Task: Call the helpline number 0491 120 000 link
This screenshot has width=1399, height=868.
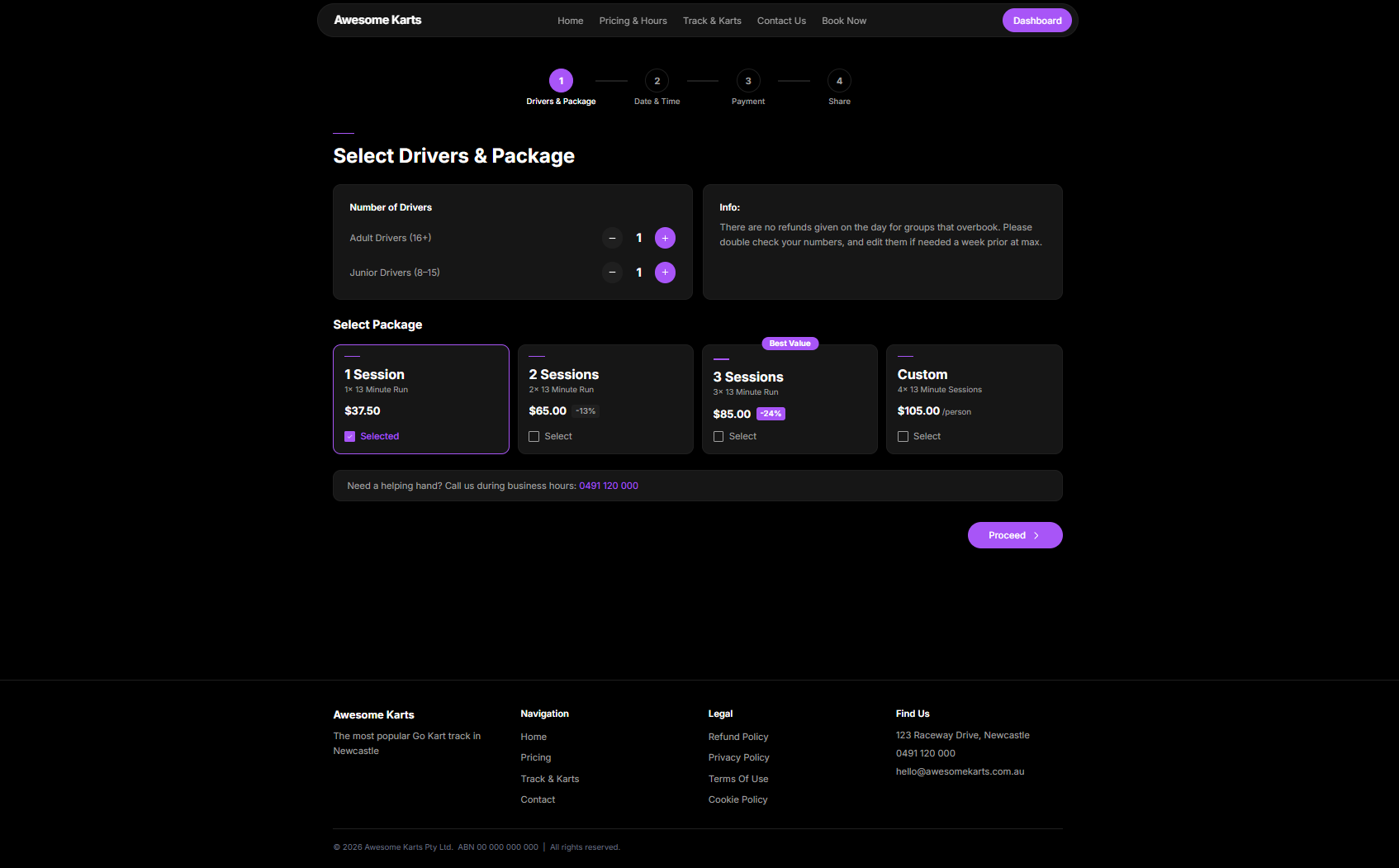Action: 609,486
